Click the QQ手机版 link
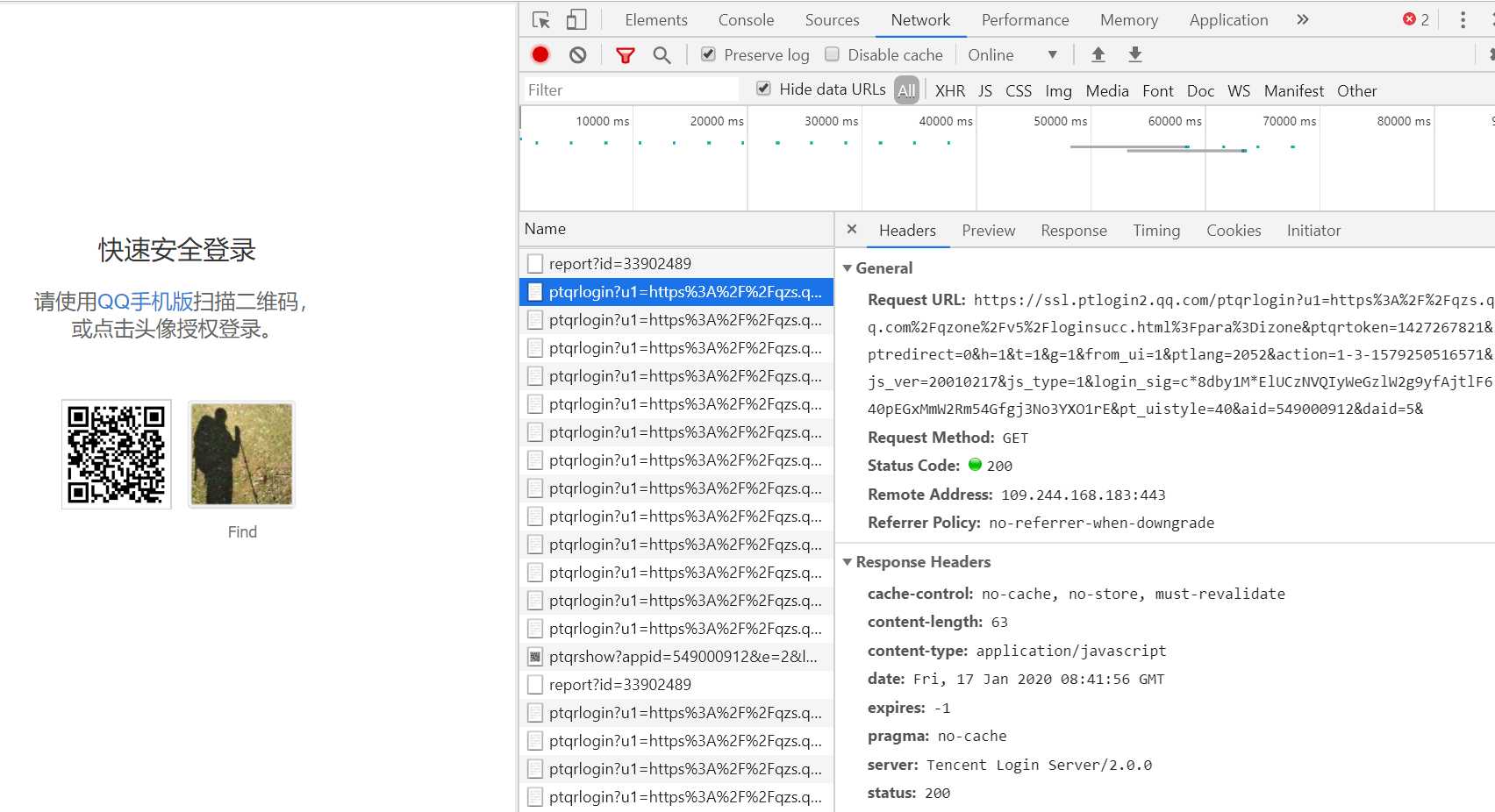 pos(145,302)
